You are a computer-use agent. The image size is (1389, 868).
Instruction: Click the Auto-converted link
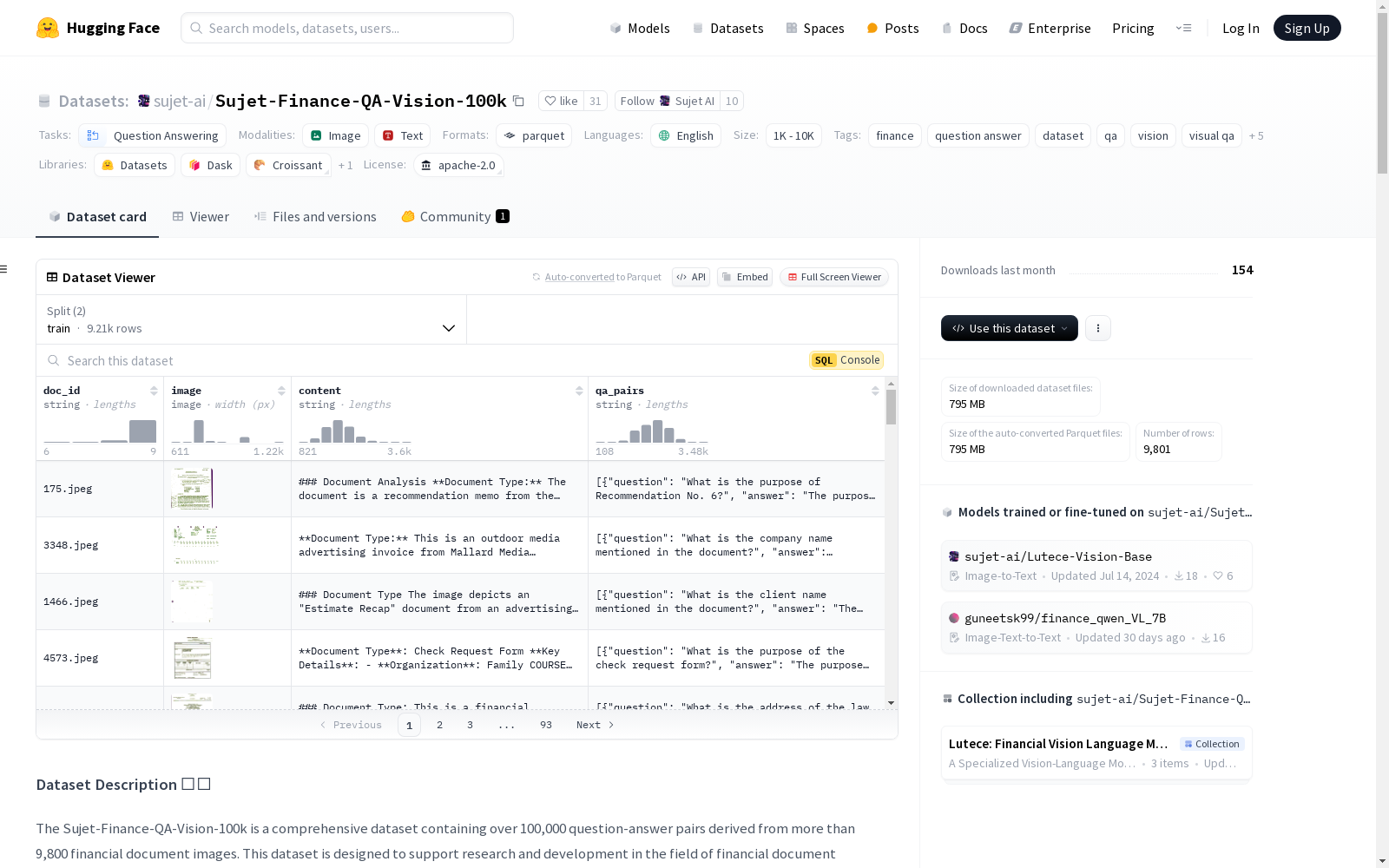(579, 277)
